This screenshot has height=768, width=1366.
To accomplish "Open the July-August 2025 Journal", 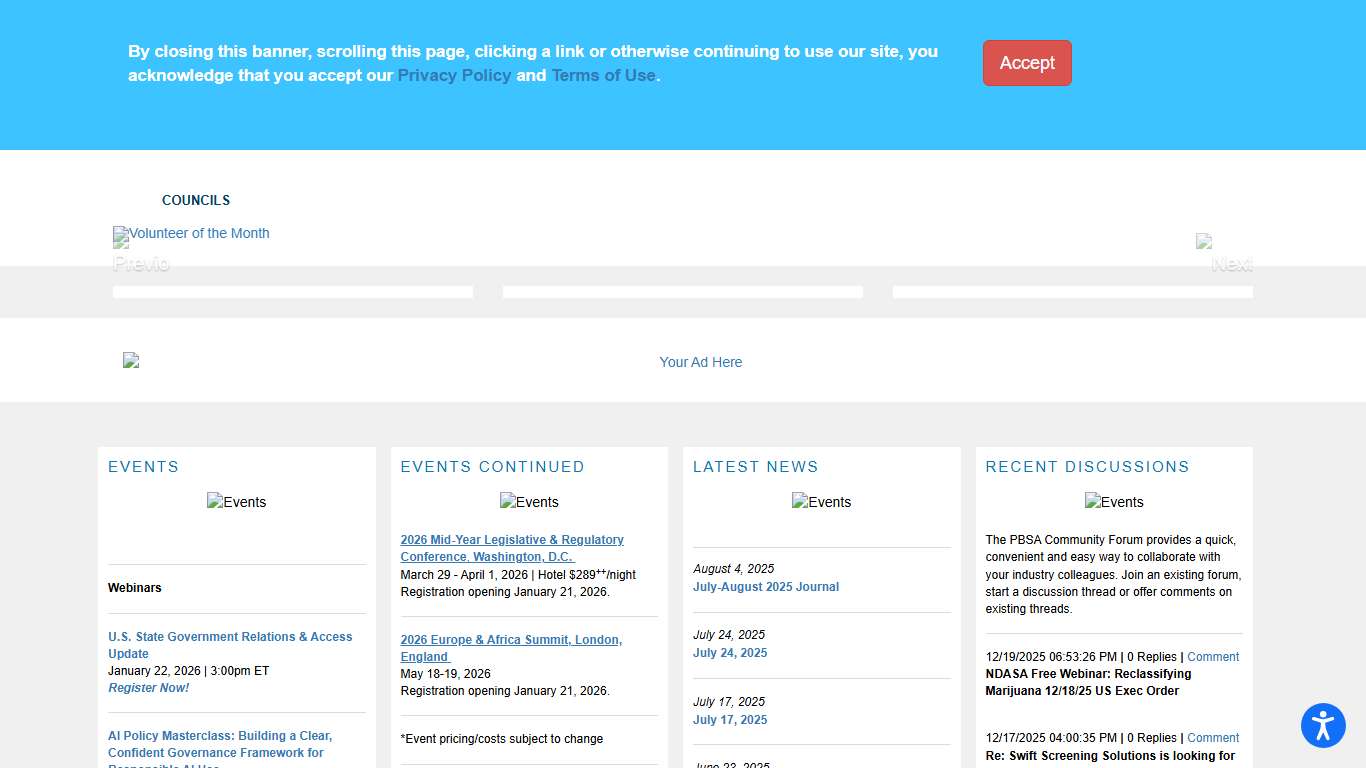I will 766,587.
